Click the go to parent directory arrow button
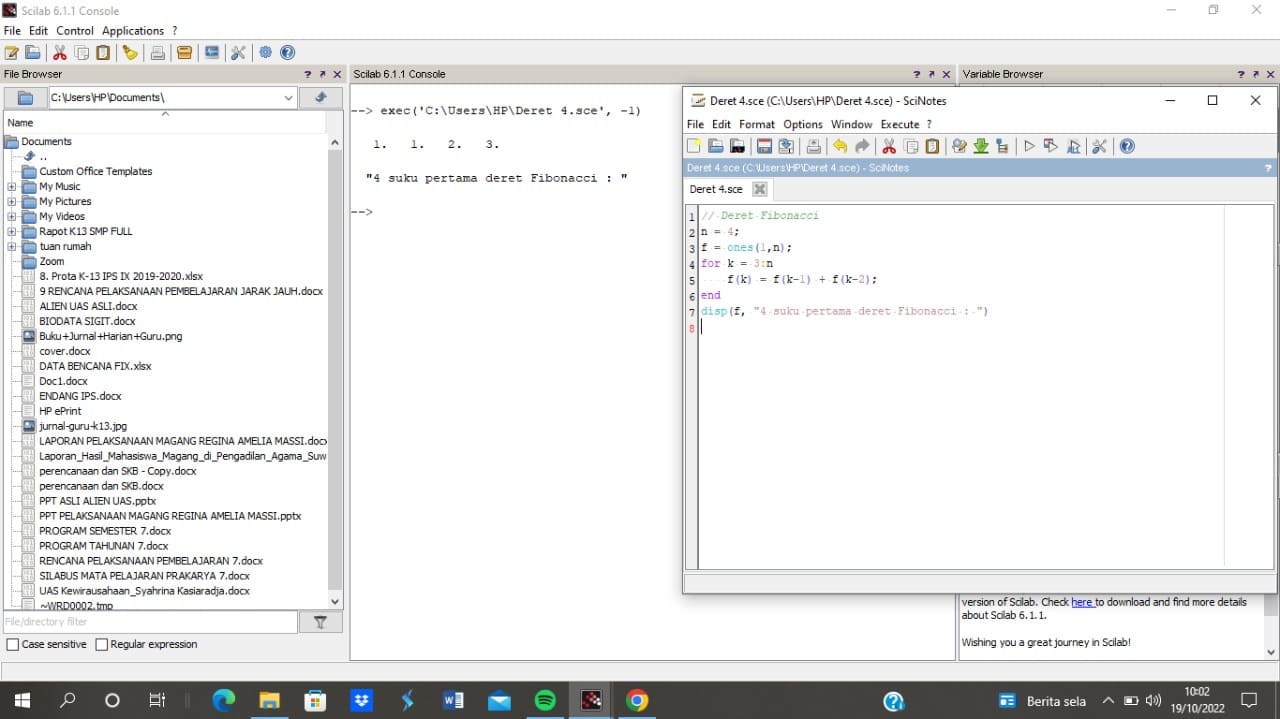The image size is (1280, 719). tap(321, 98)
